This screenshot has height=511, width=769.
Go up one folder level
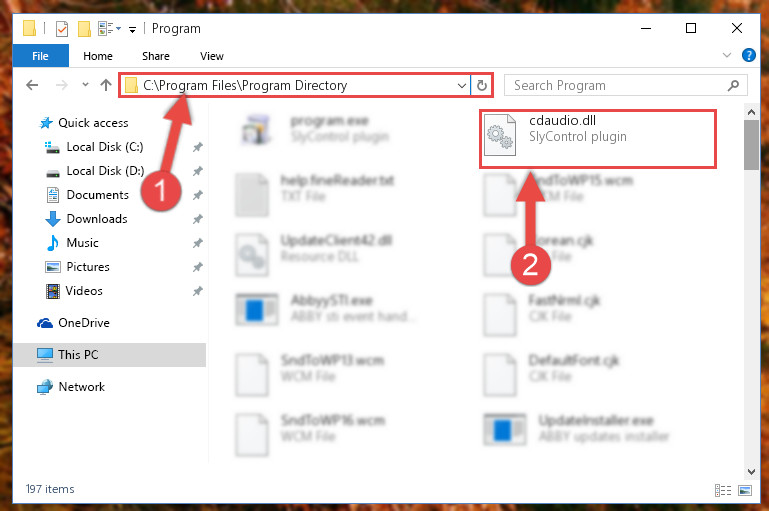[x=105, y=85]
